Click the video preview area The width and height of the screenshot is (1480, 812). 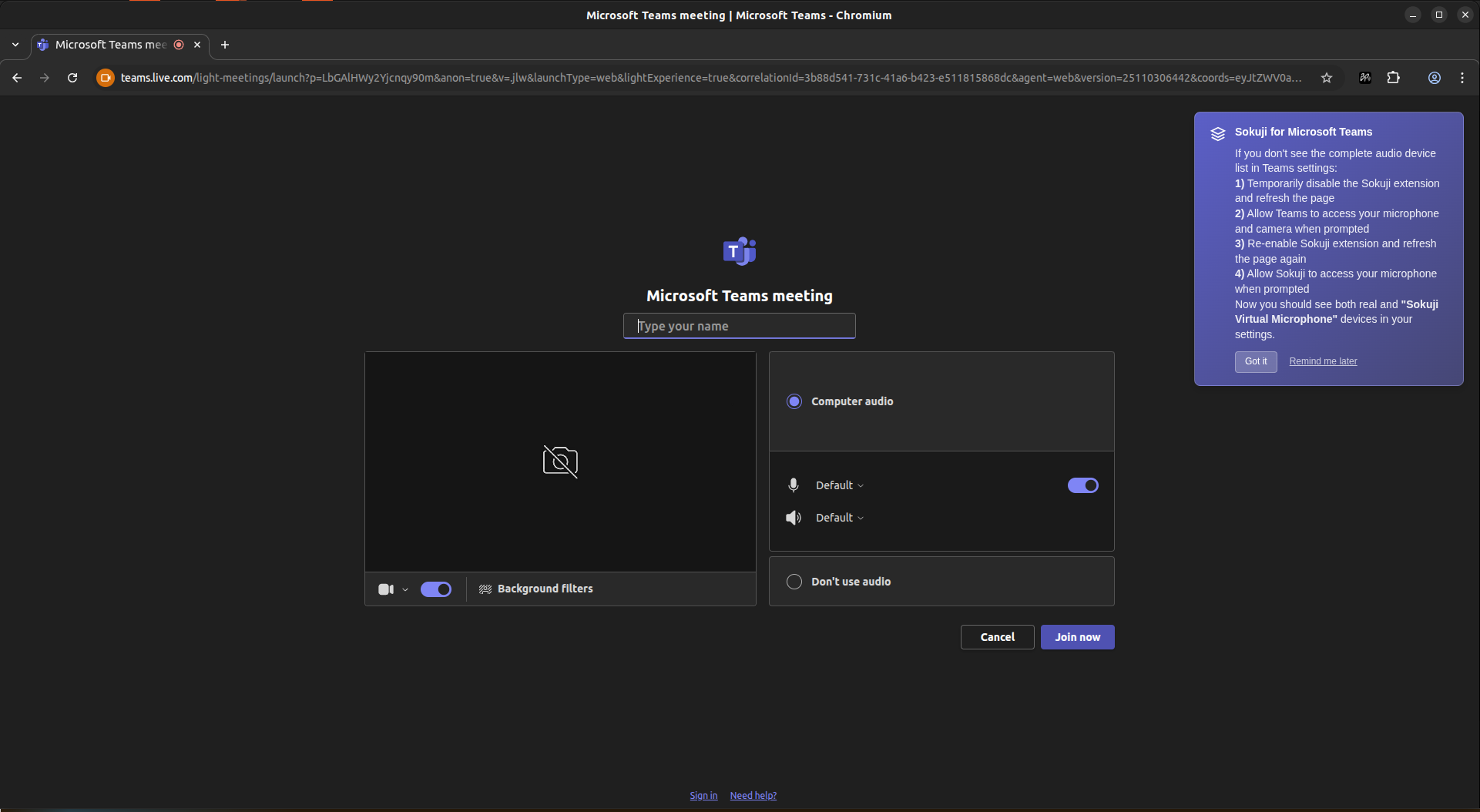click(560, 462)
